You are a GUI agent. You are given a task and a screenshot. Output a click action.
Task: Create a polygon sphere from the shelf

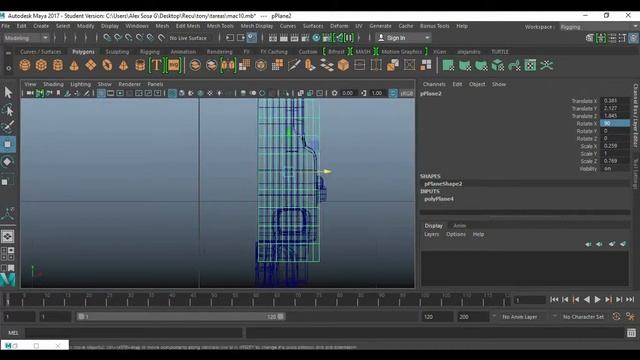(25, 65)
